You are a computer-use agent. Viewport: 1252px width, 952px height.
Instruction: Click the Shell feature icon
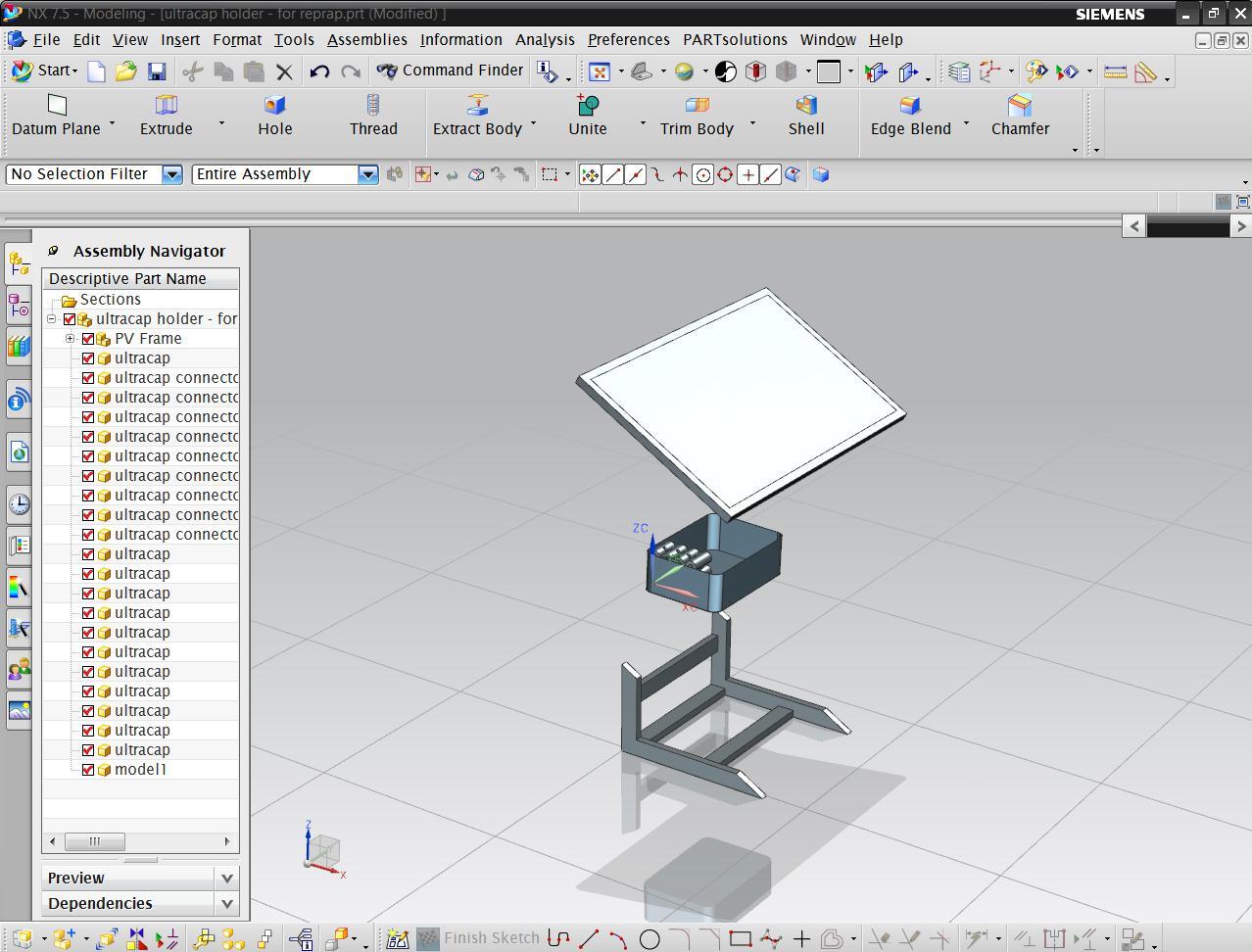806,106
